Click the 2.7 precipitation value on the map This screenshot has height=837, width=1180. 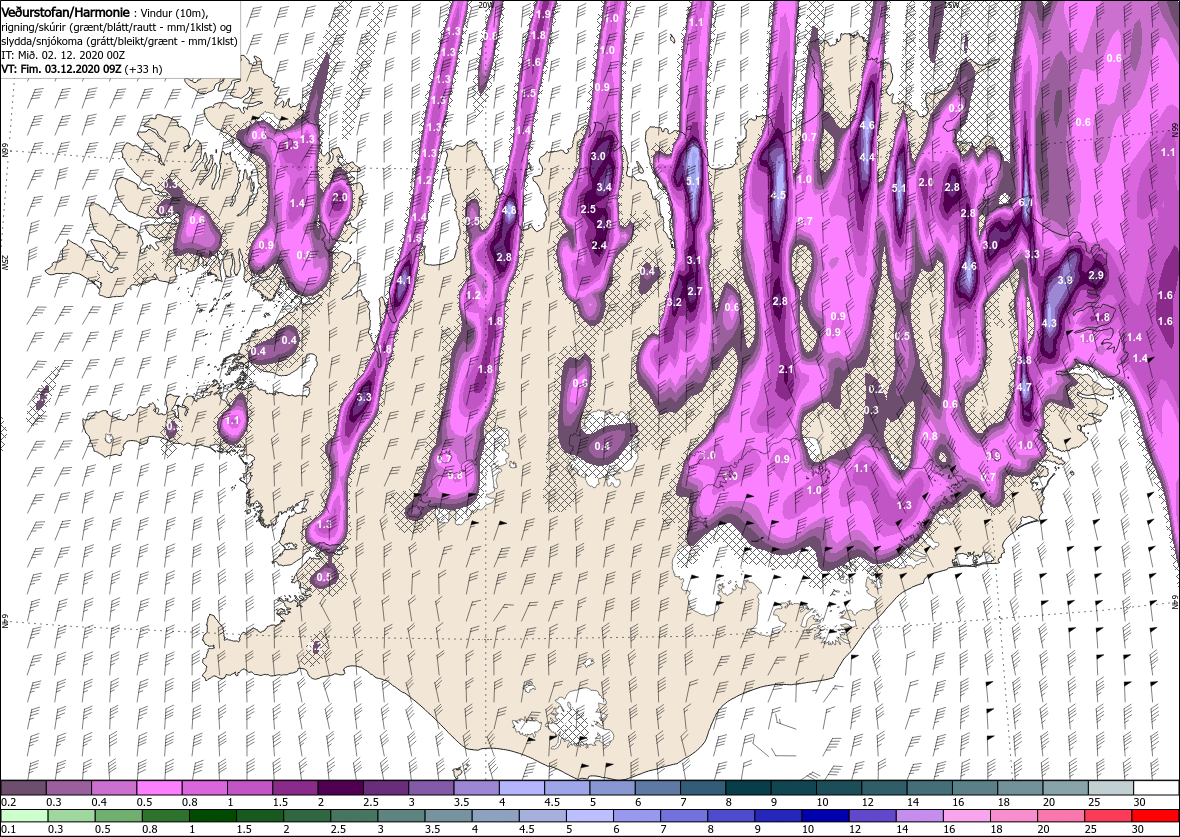[695, 291]
